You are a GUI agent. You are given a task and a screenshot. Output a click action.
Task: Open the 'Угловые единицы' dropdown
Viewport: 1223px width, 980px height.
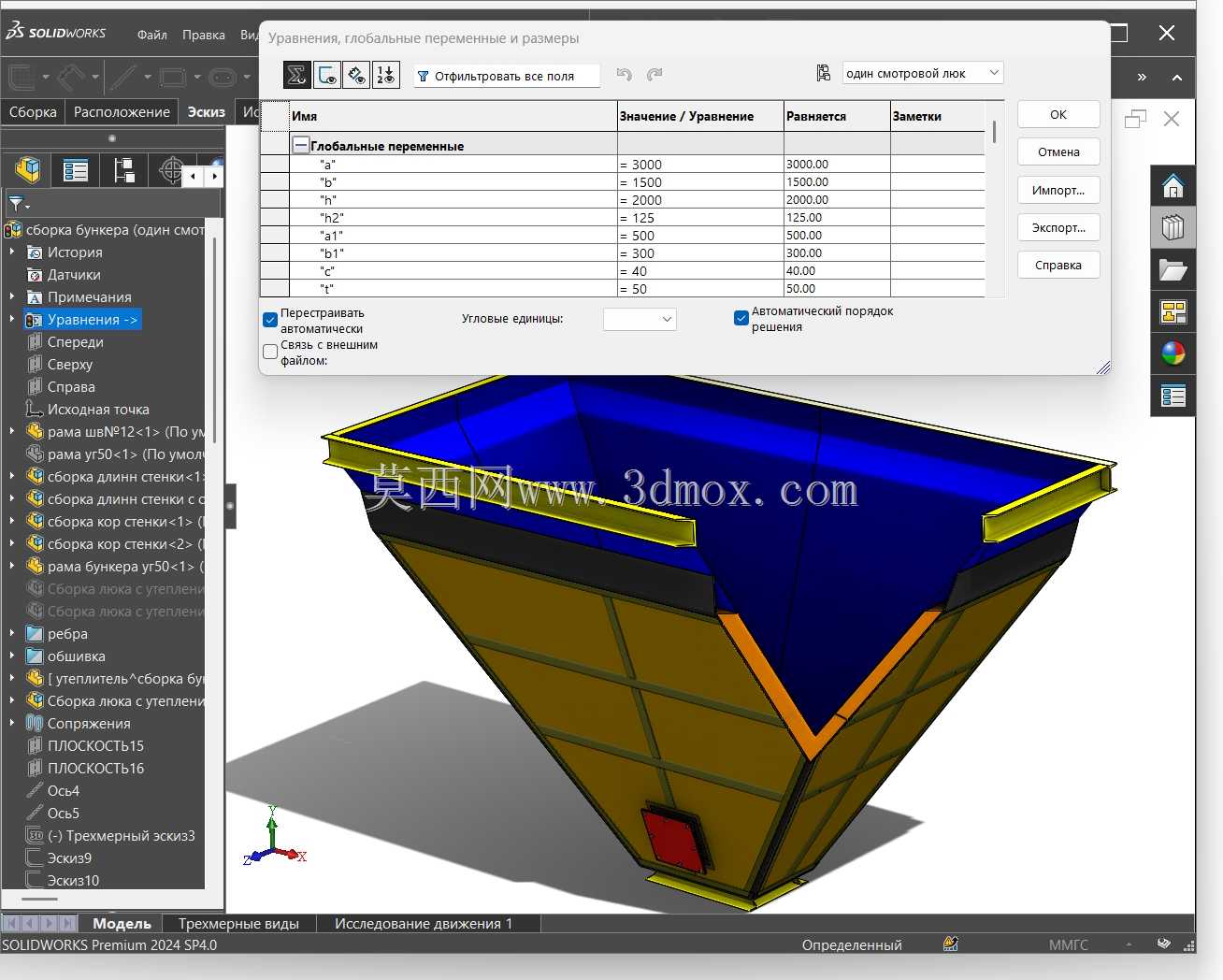pyautogui.click(x=640, y=319)
